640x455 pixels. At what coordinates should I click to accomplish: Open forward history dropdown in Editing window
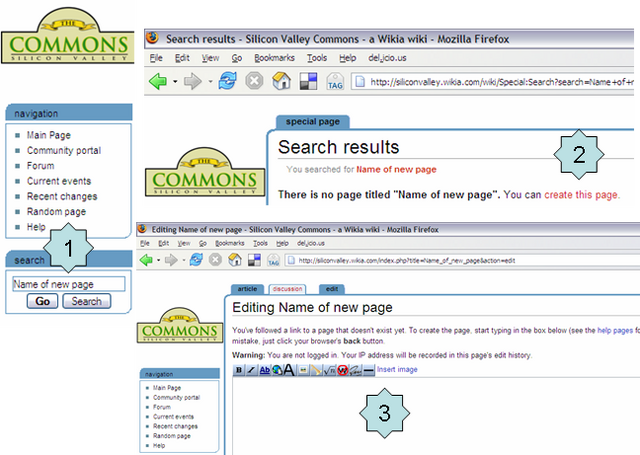[x=184, y=260]
